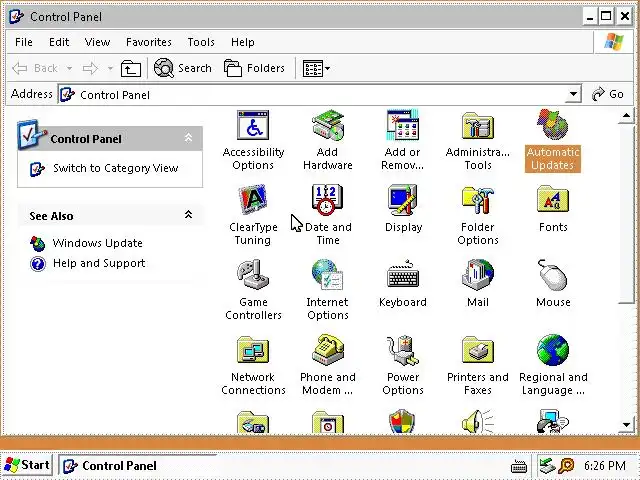The image size is (640, 480).
Task: Open Game Controllers applet
Action: pyautogui.click(x=253, y=291)
